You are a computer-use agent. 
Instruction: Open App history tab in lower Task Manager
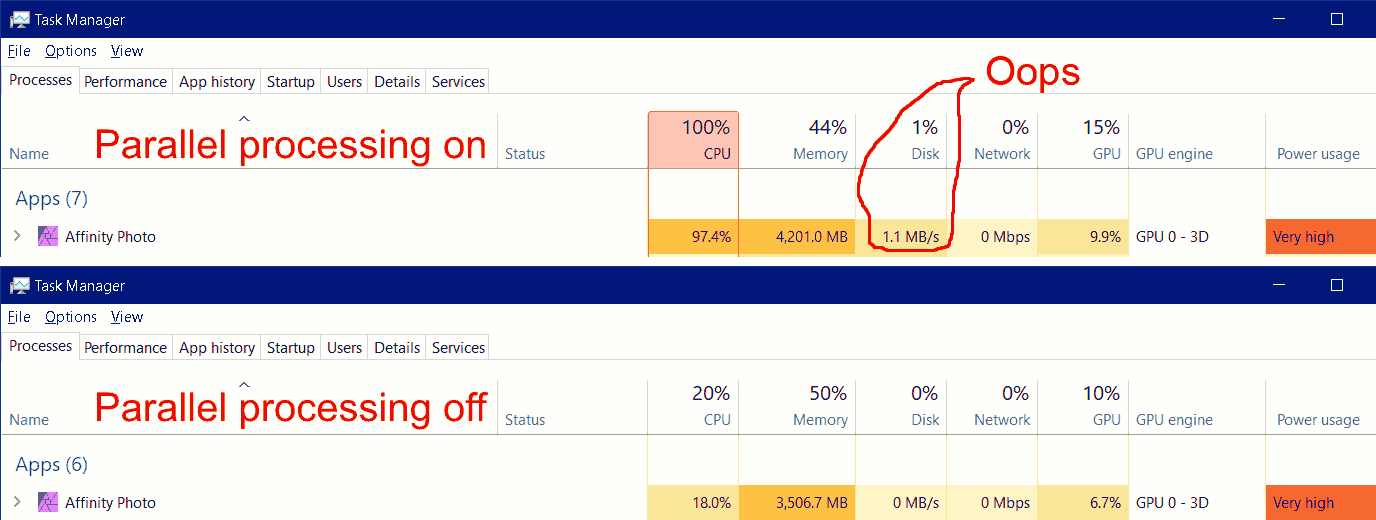[x=217, y=348]
